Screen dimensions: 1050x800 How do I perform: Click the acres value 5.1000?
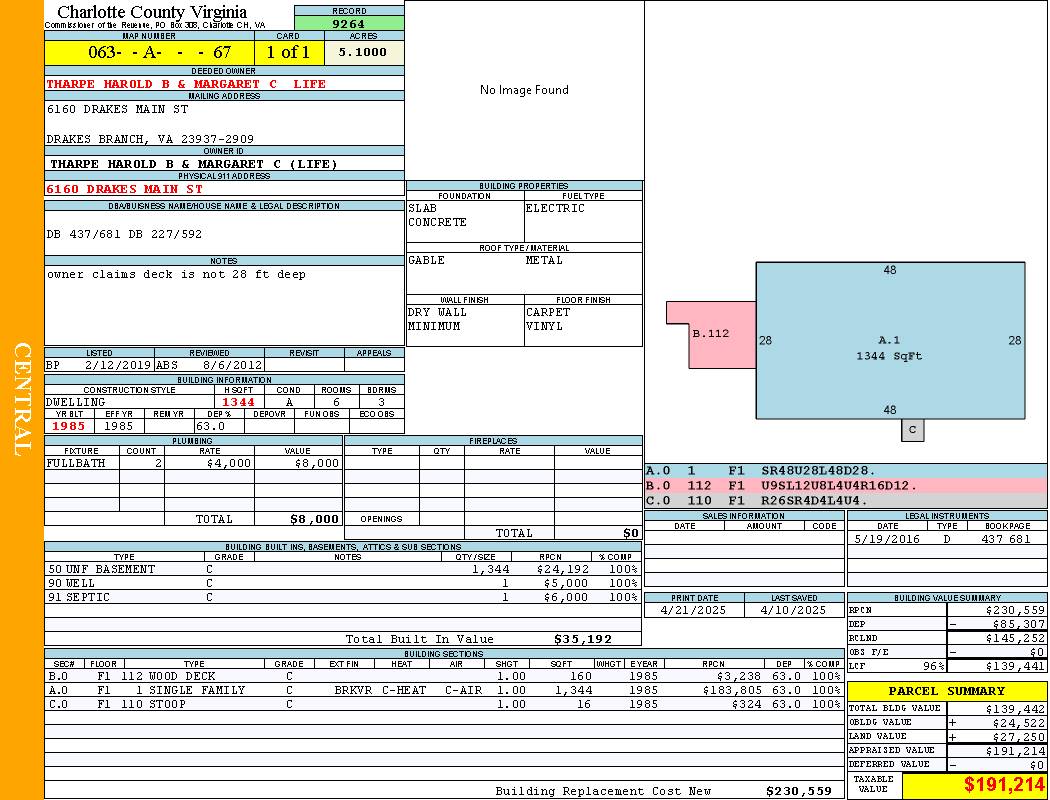pyautogui.click(x=362, y=52)
